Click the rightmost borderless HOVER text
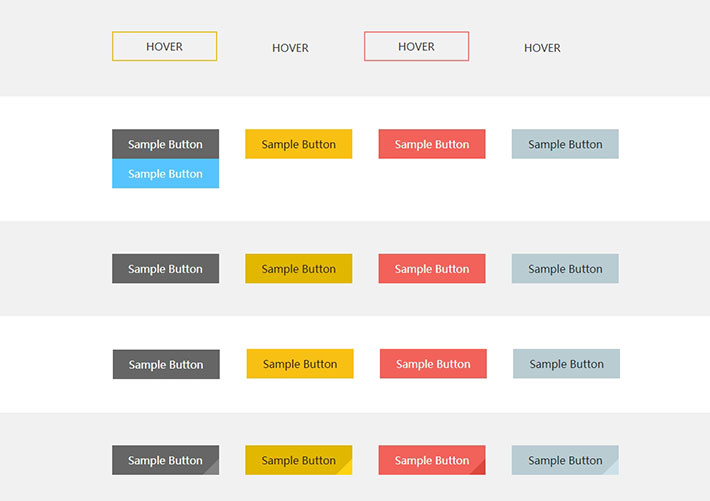Screen dimensions: 710x501 click(542, 48)
